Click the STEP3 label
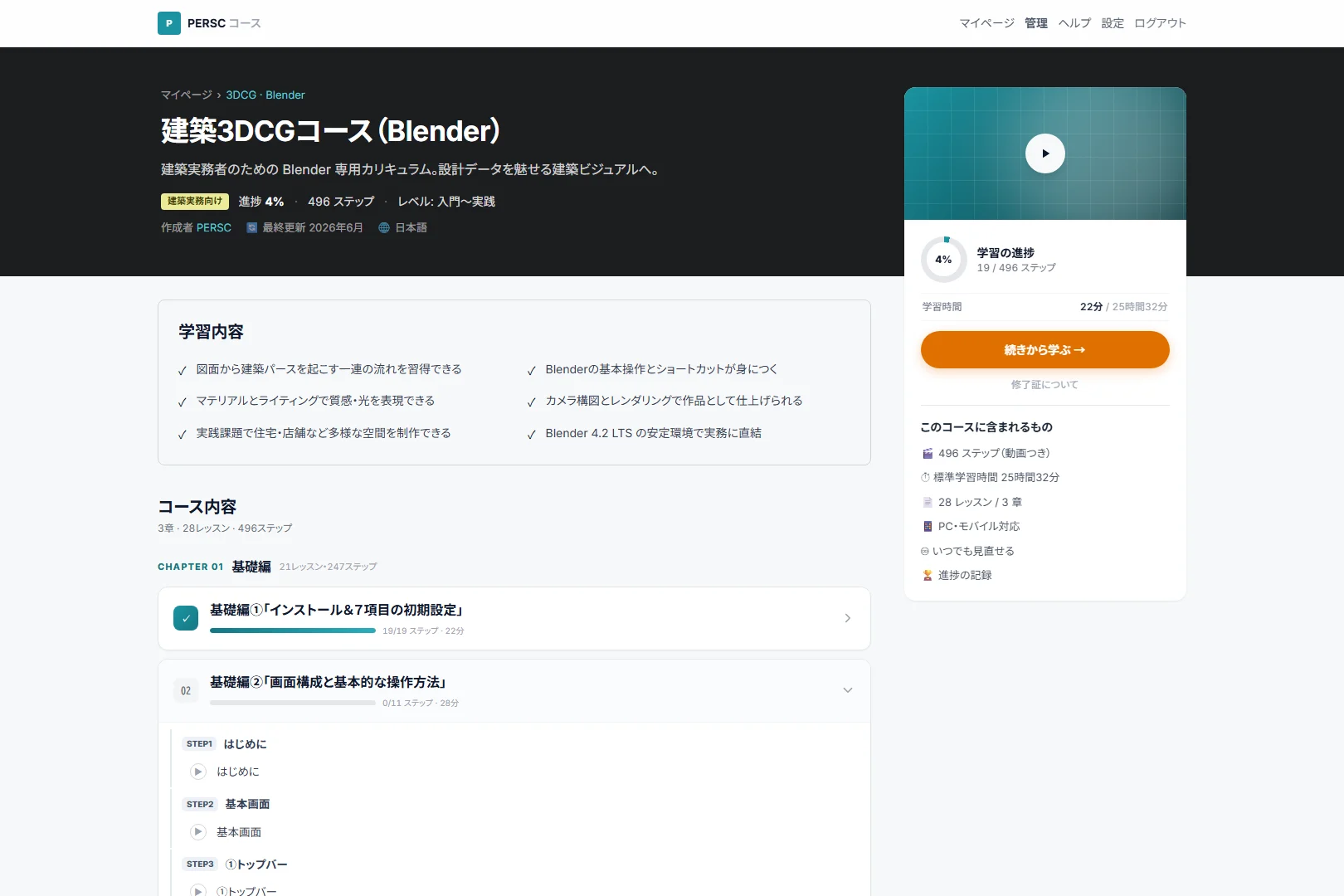This screenshot has width=1344, height=896. point(200,864)
